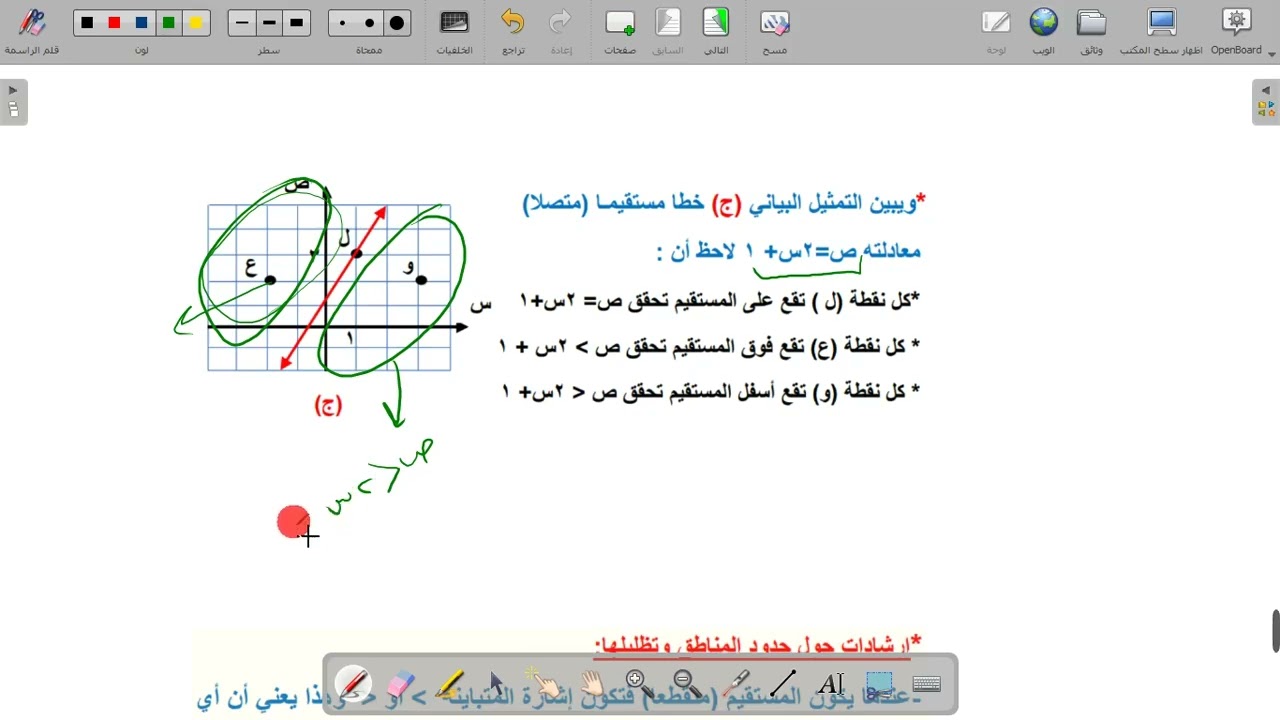Click the vertical scrollbar handle
The image size is (1280, 720).
1275,630
